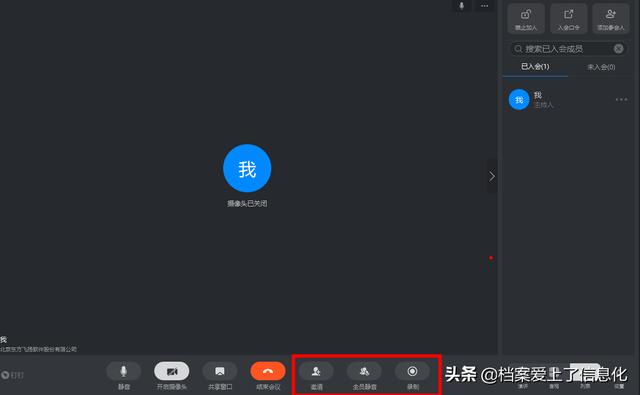Click 添加参会人 add participant button
The height and width of the screenshot is (395, 640).
[611, 18]
